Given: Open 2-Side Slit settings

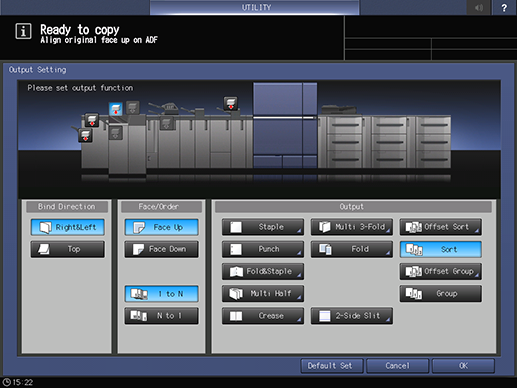Looking at the screenshot, I should coord(352,316).
